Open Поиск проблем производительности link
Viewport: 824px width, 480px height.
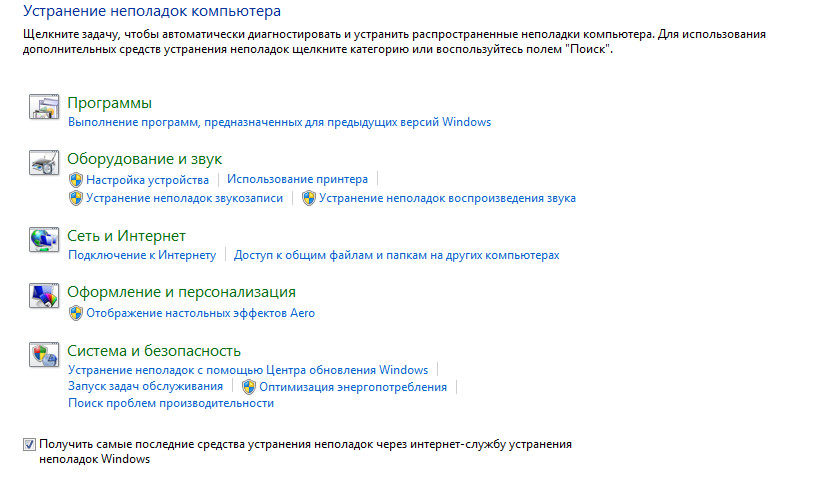pyautogui.click(x=171, y=403)
